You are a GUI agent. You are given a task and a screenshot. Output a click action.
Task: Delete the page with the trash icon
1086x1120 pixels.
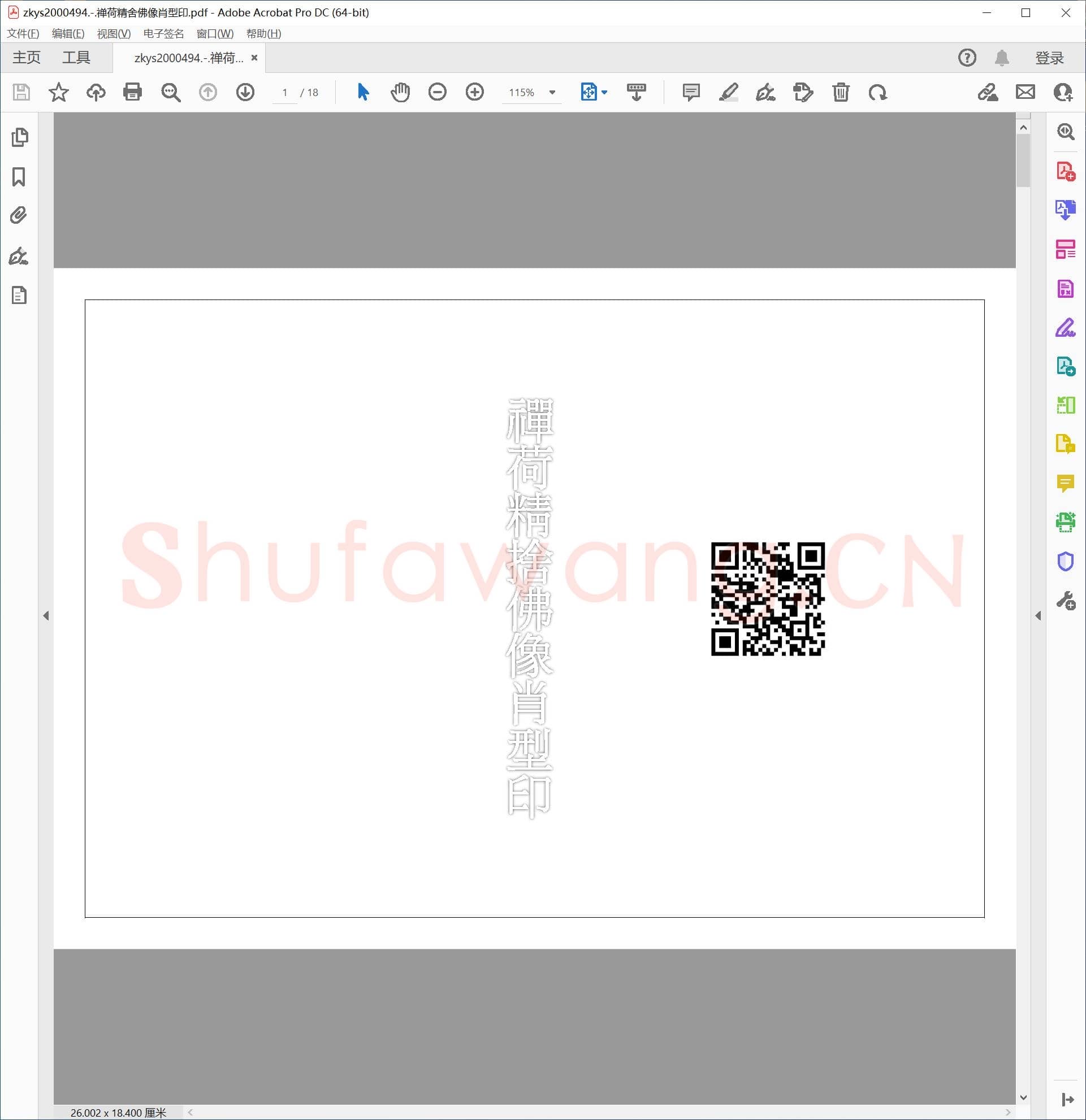(840, 92)
